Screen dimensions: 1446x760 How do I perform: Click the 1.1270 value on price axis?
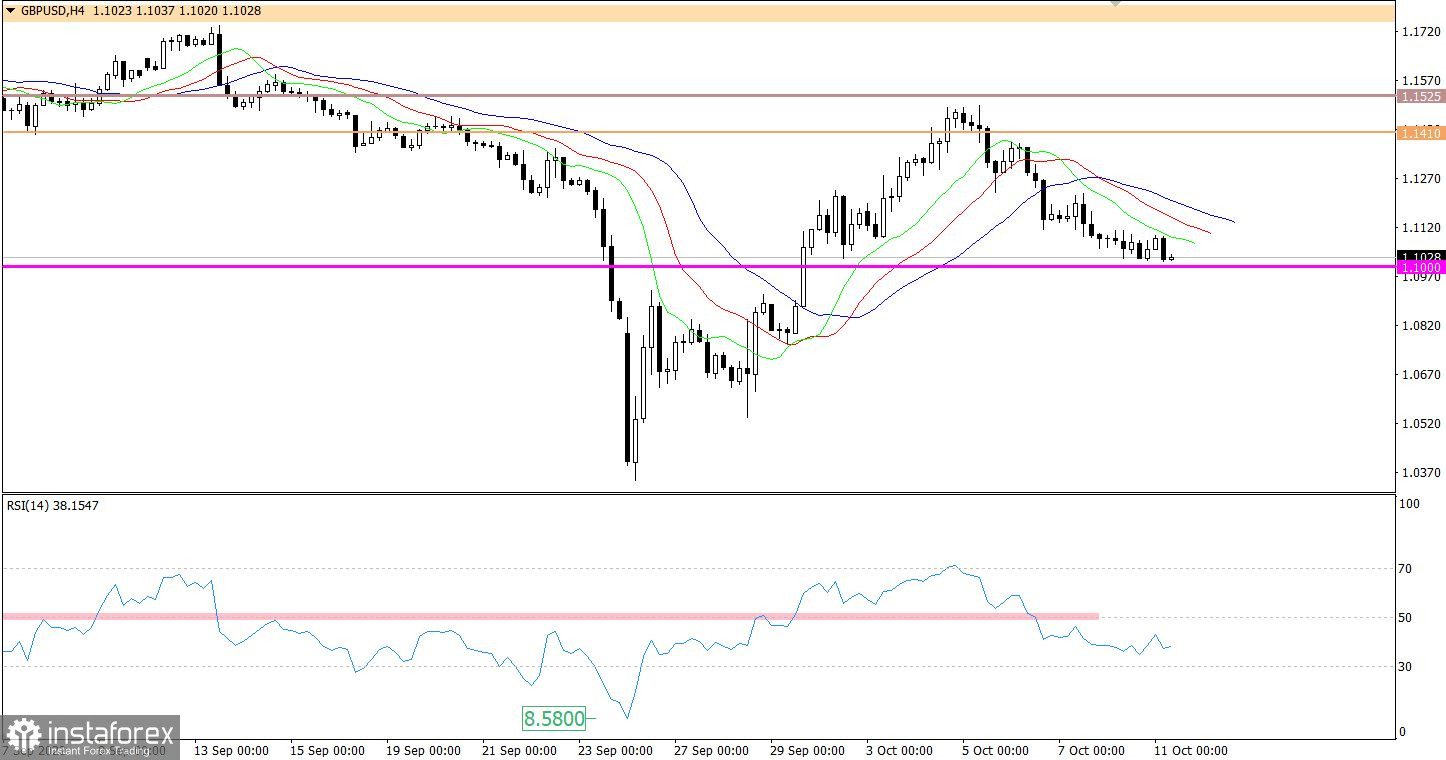[1421, 179]
